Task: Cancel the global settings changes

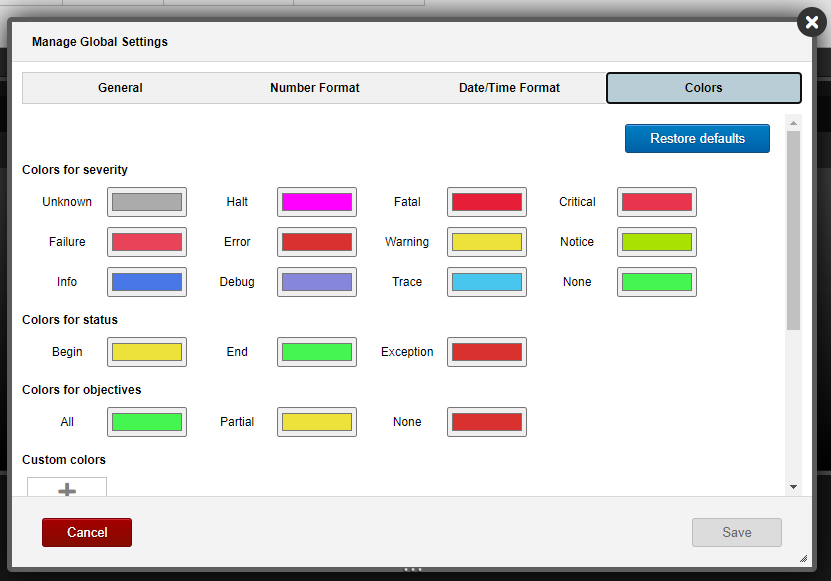Action: click(x=86, y=532)
